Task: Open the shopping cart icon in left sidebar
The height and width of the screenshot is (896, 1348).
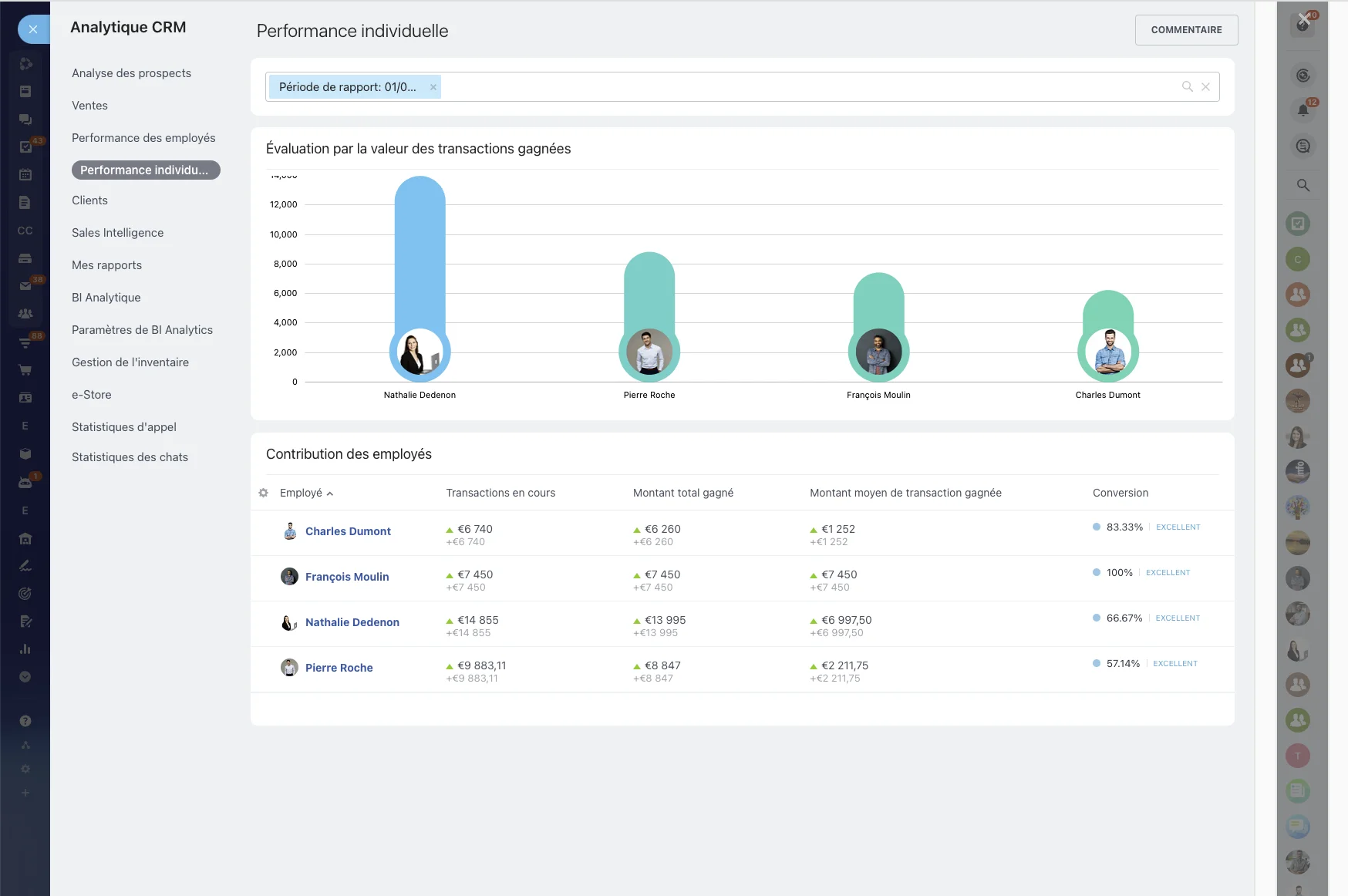Action: click(25, 370)
